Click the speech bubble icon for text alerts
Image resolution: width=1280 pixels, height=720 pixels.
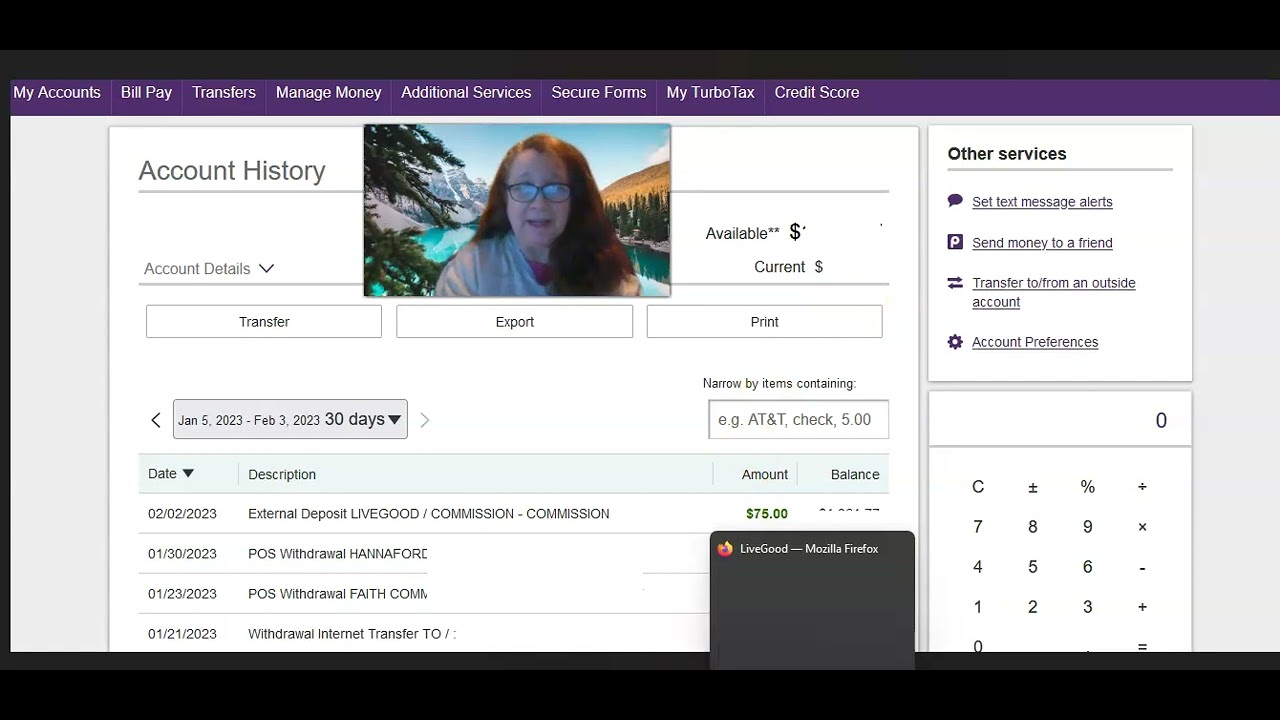coord(955,201)
